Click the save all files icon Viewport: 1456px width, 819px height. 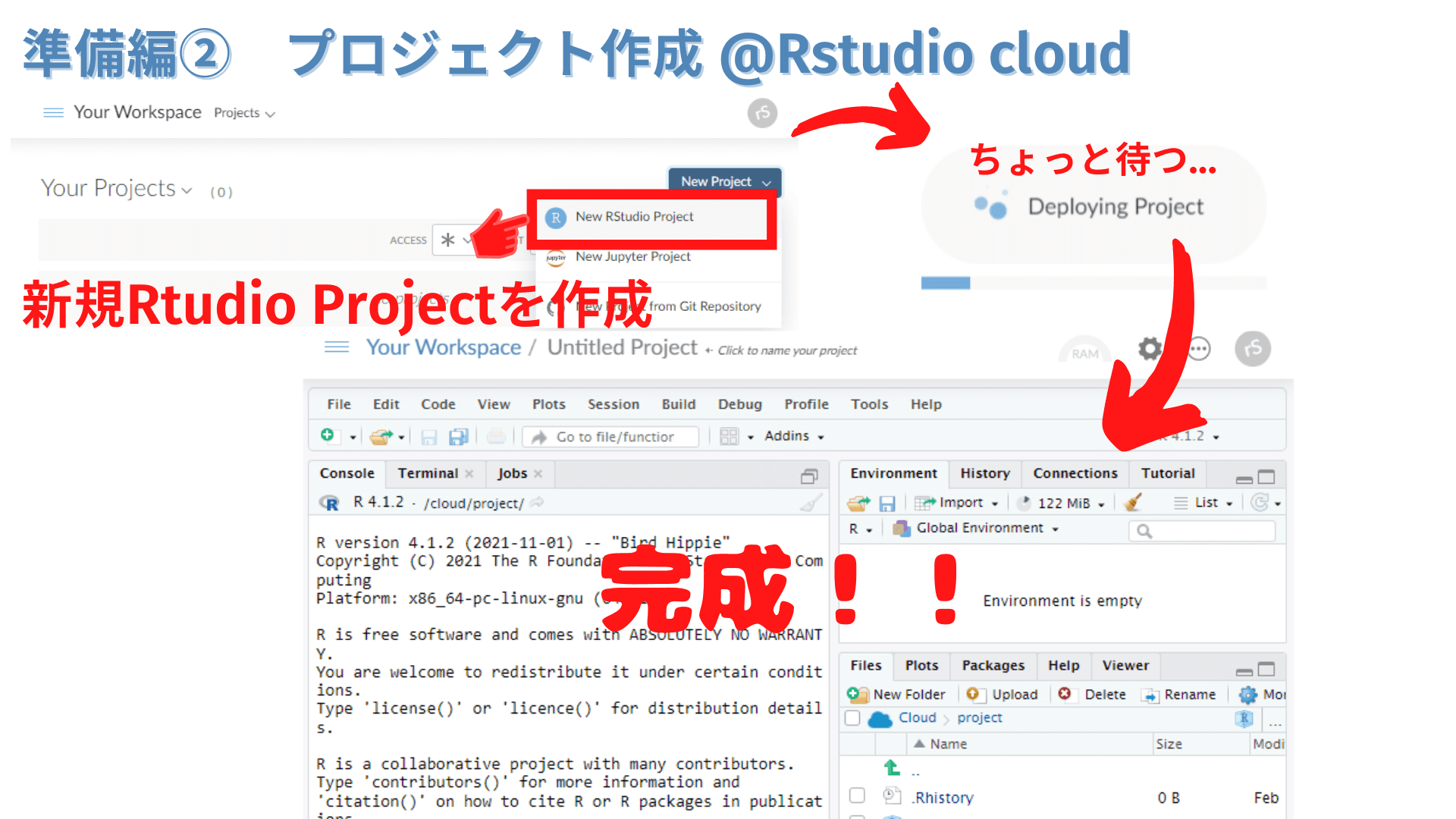pyautogui.click(x=458, y=437)
